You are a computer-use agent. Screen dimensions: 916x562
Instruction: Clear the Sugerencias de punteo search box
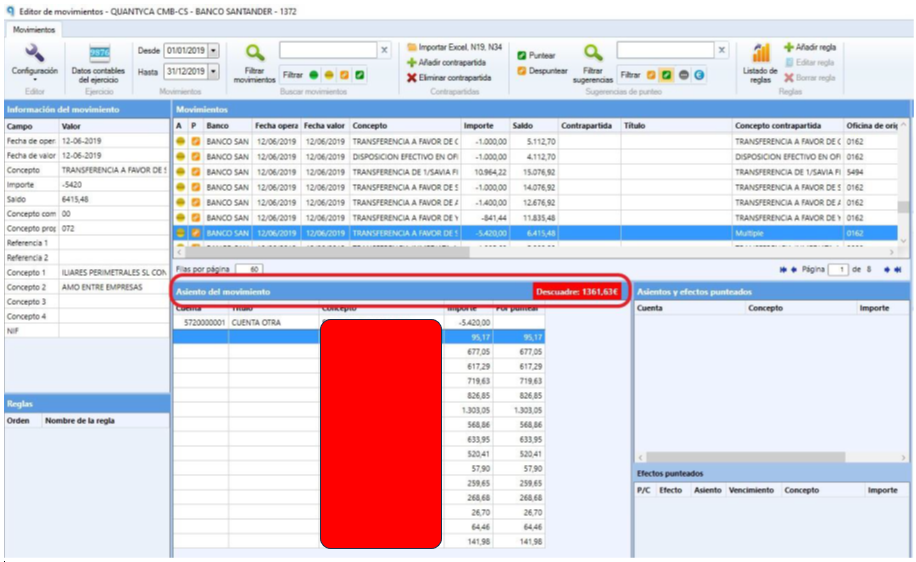(x=722, y=50)
